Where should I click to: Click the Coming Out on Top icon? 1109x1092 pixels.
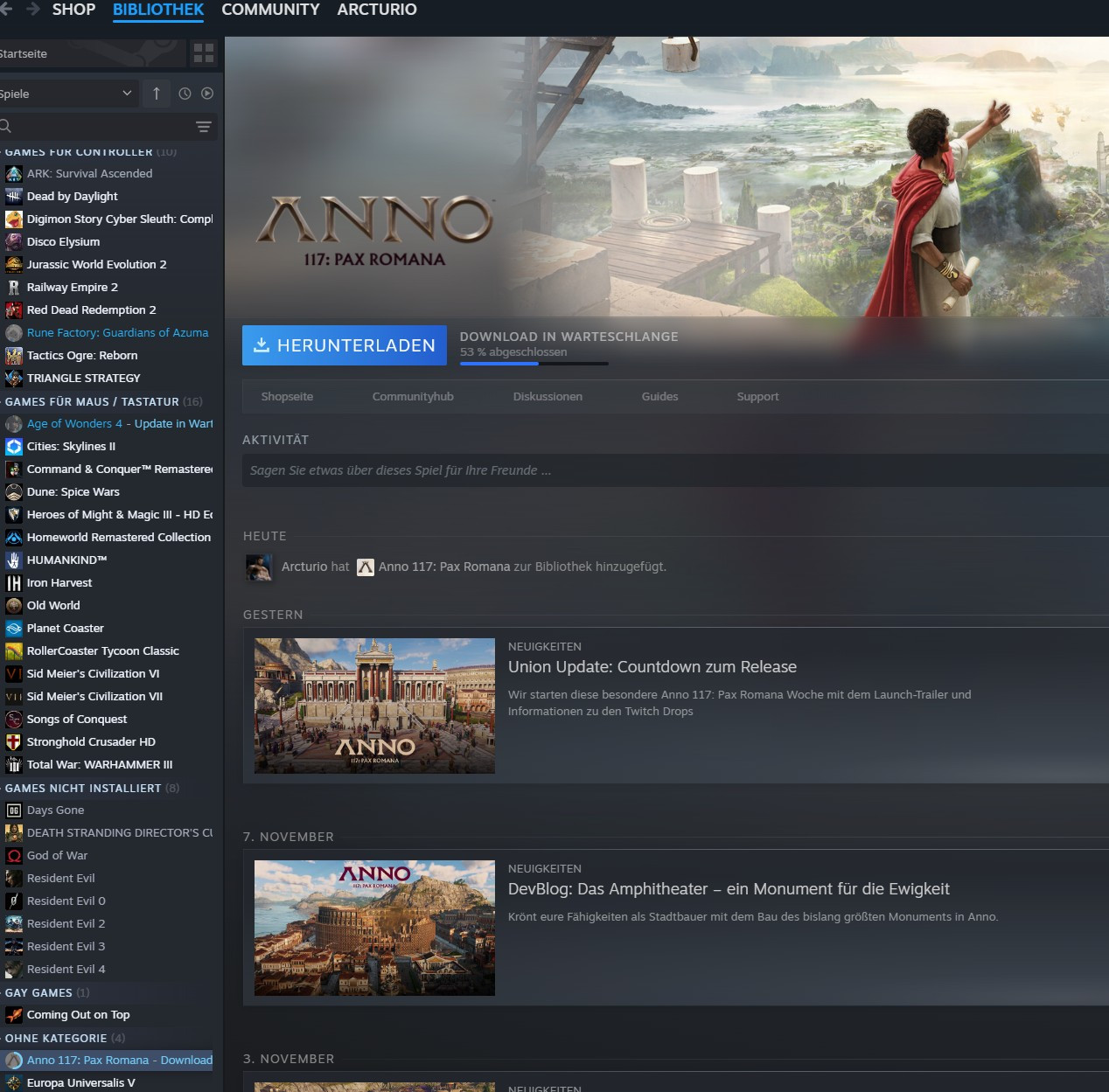click(x=14, y=1015)
